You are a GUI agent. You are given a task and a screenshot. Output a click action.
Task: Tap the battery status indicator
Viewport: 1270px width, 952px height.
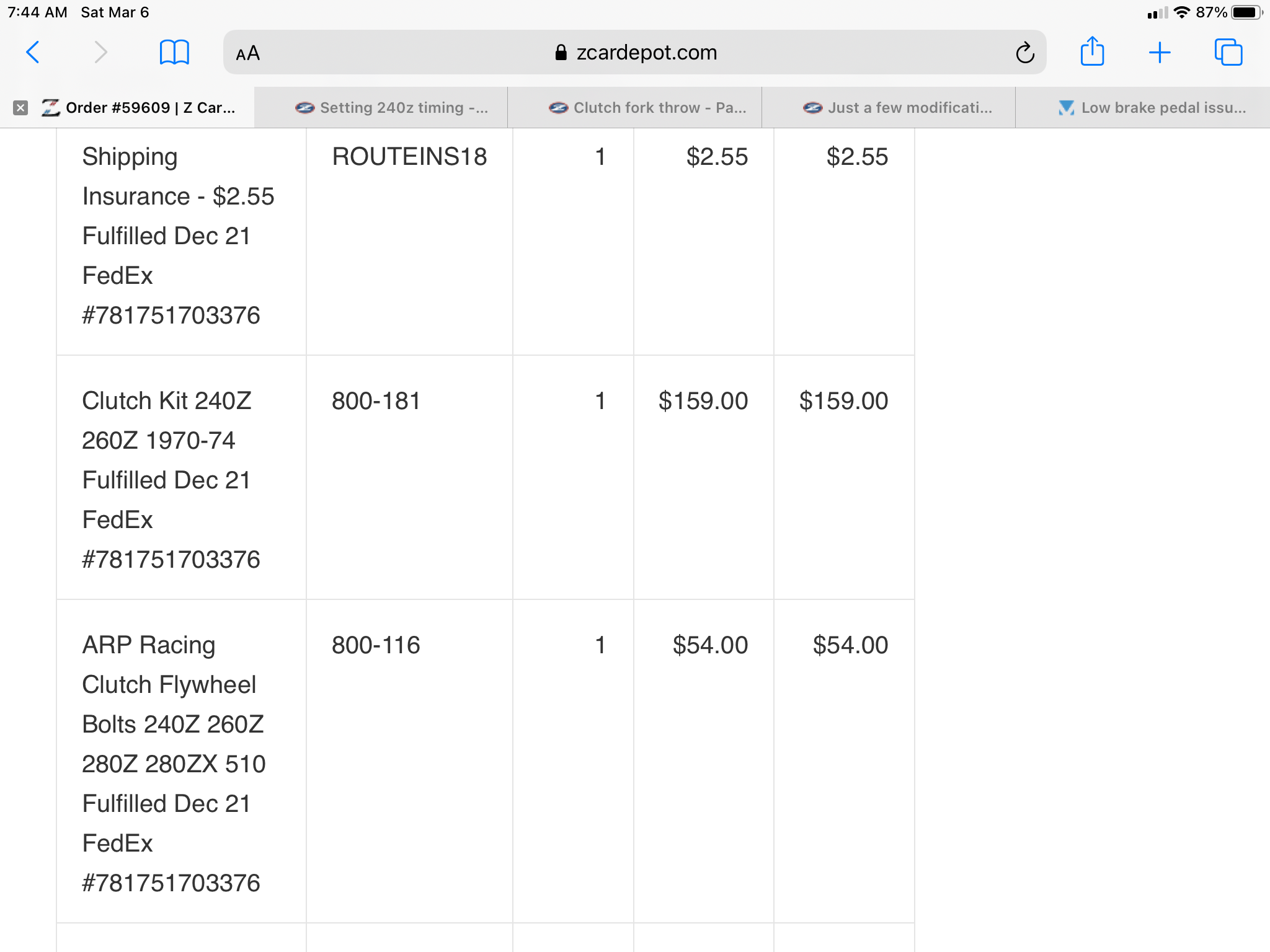coord(1247,12)
